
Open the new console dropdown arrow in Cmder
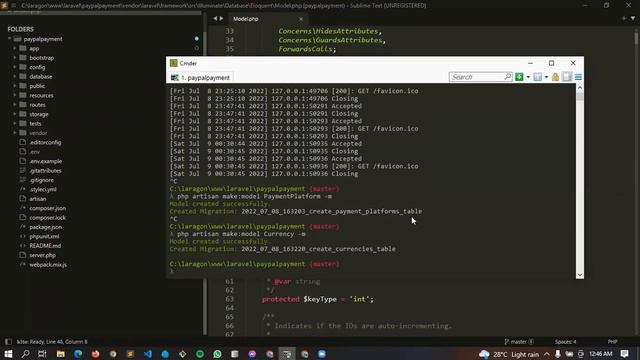tap(528, 77)
